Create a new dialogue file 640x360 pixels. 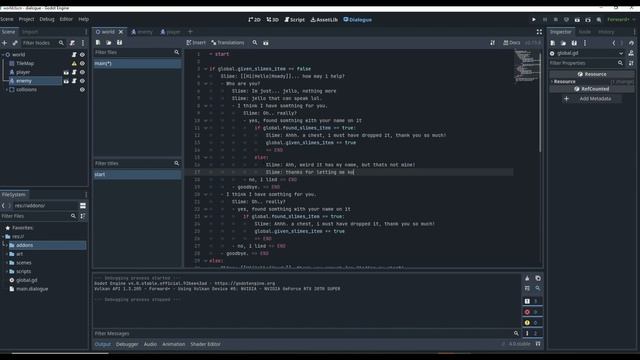coord(98,42)
